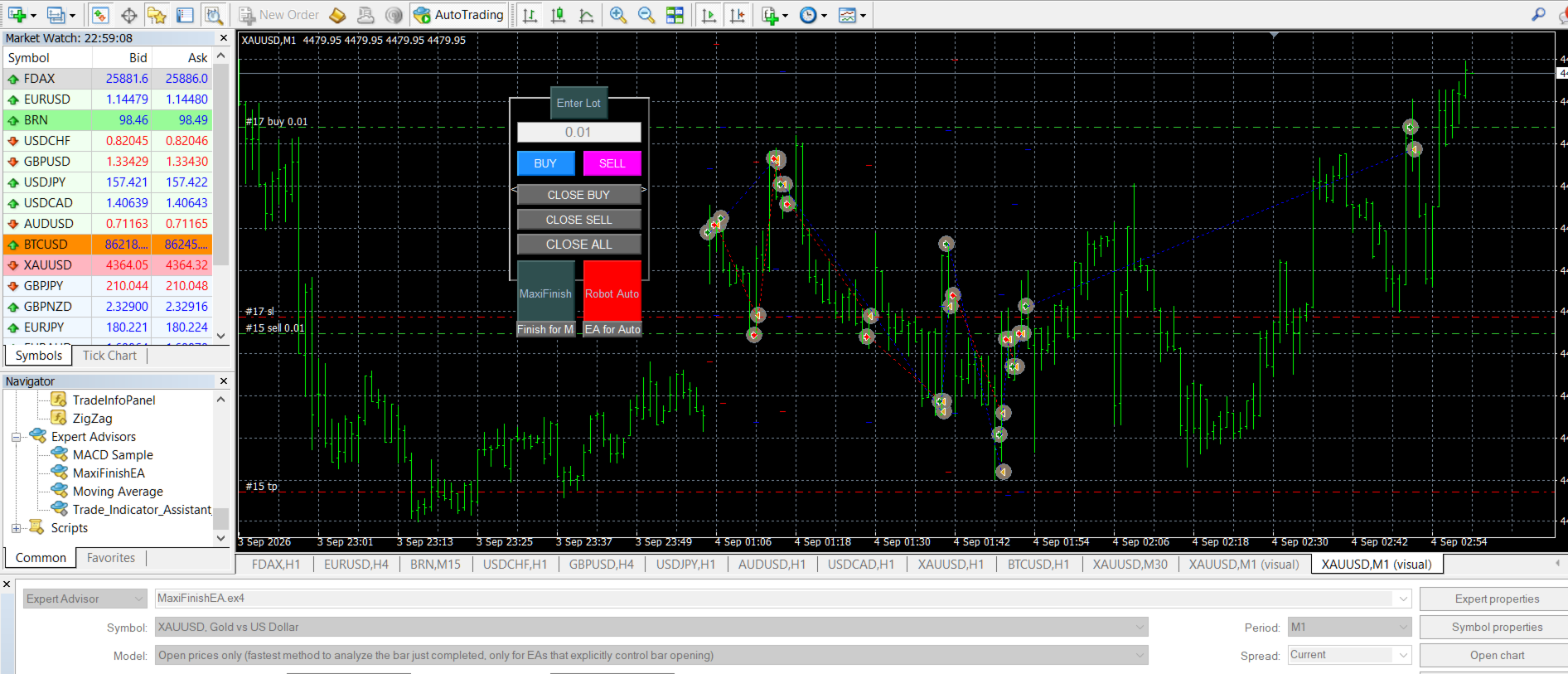Switch to the Tick Chart tab

tap(109, 356)
